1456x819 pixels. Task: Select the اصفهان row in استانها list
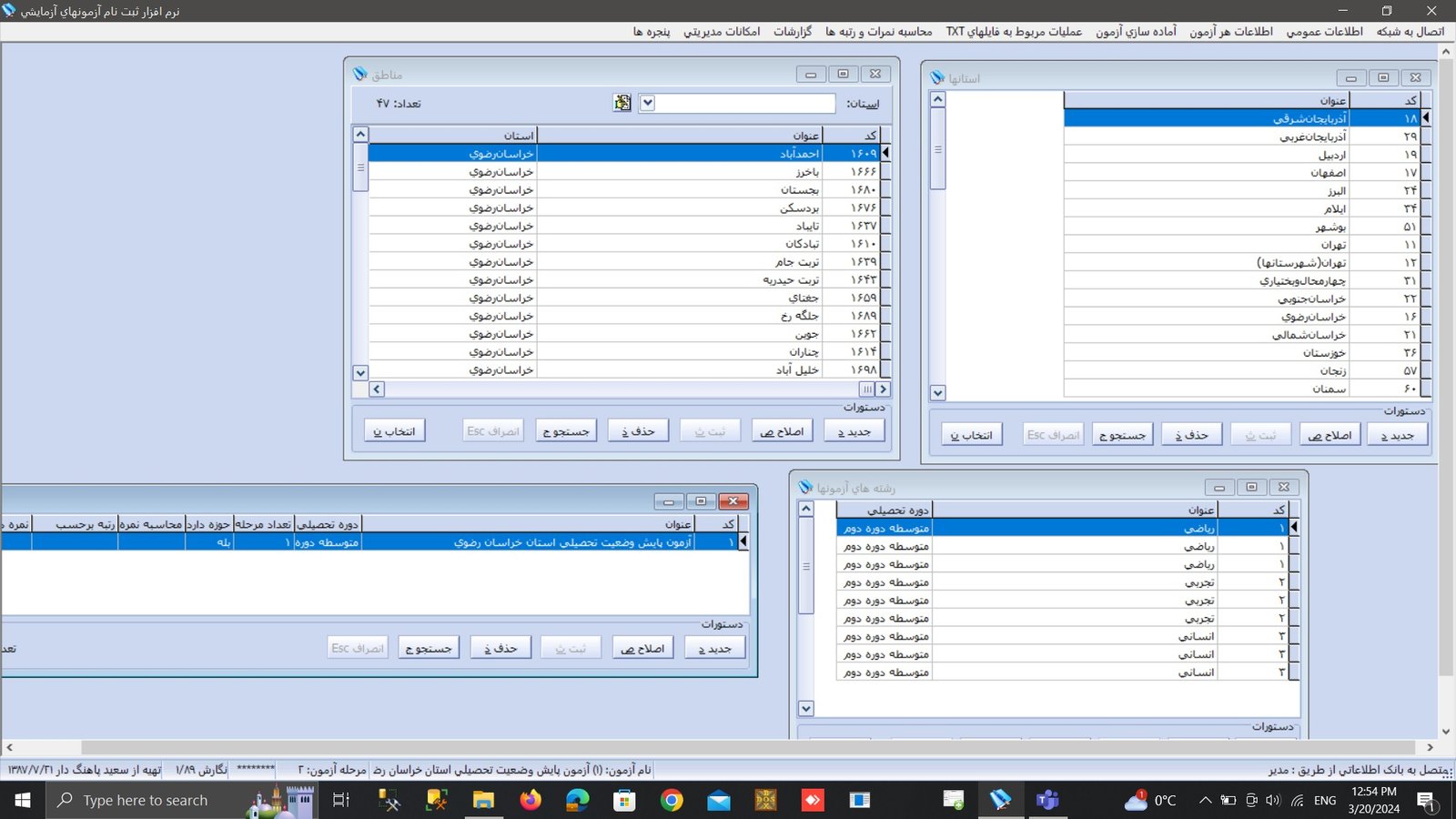pyautogui.click(x=1242, y=172)
